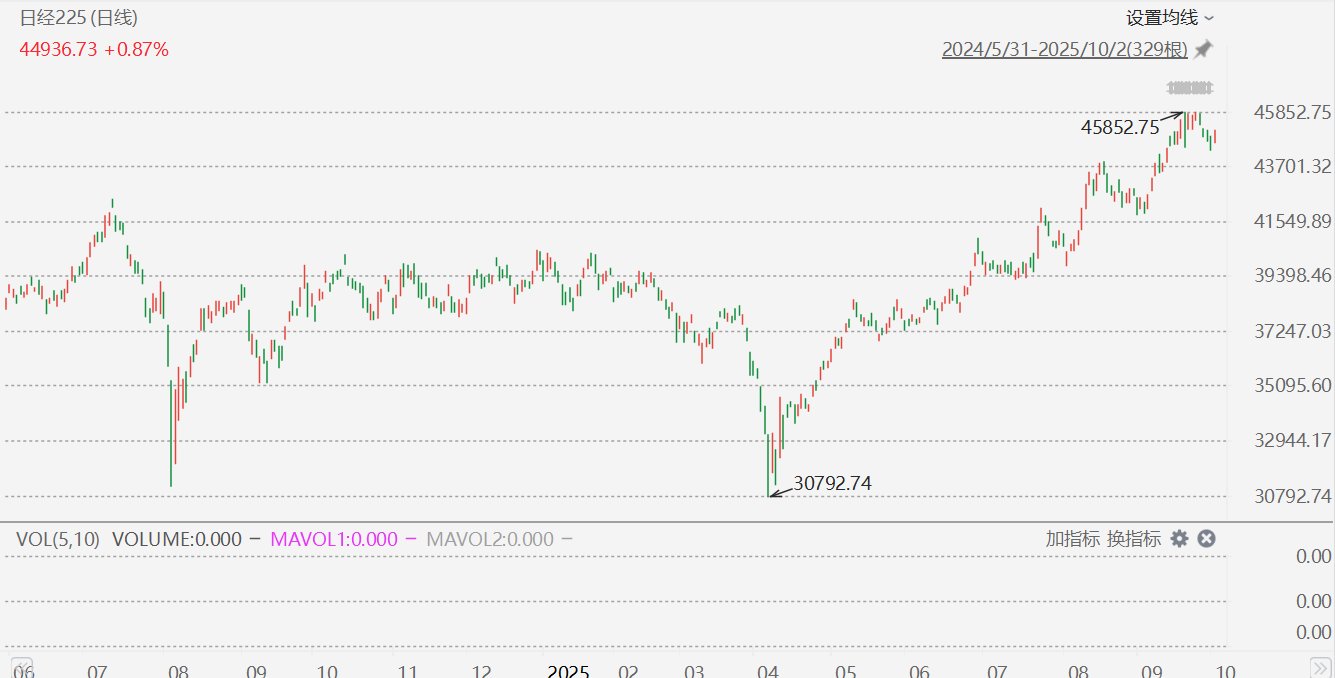The height and width of the screenshot is (678, 1335).
Task: Click the 2025 marker on the time axis
Action: tap(568, 670)
